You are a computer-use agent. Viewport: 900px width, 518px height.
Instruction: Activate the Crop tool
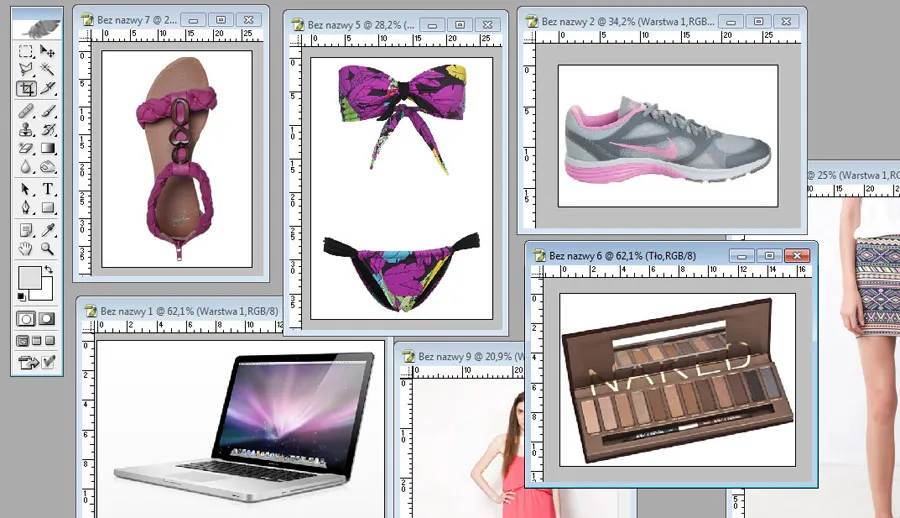26,89
